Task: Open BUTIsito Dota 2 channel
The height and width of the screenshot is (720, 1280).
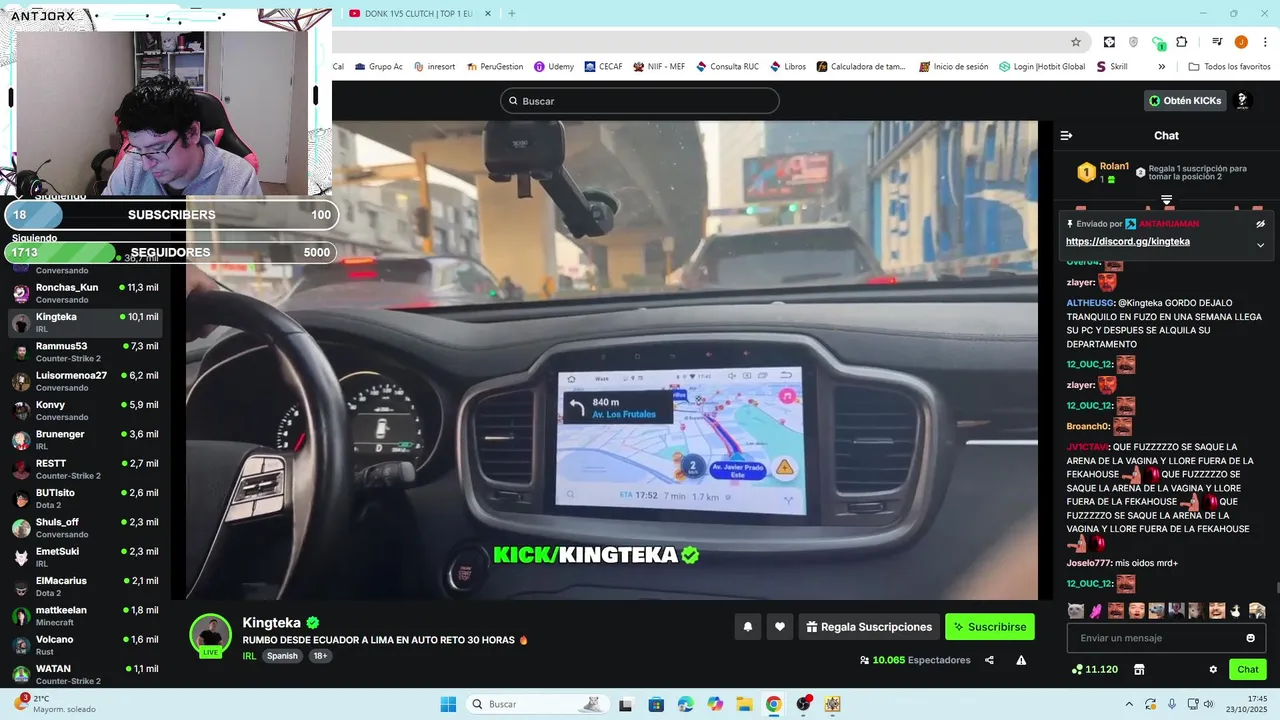Action: pyautogui.click(x=85, y=498)
